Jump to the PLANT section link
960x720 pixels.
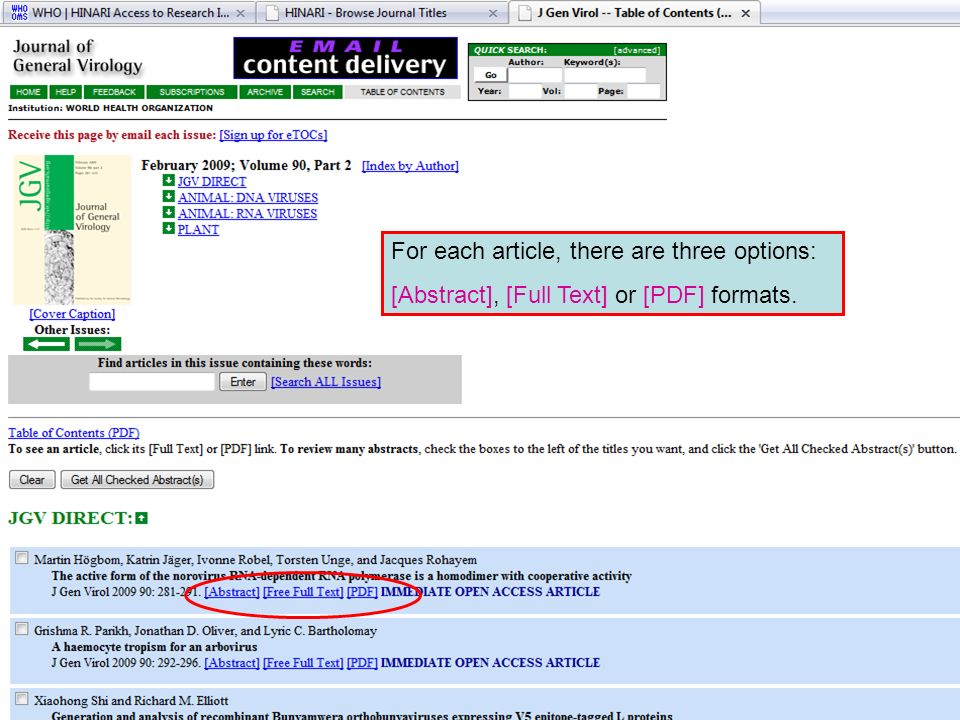click(198, 230)
